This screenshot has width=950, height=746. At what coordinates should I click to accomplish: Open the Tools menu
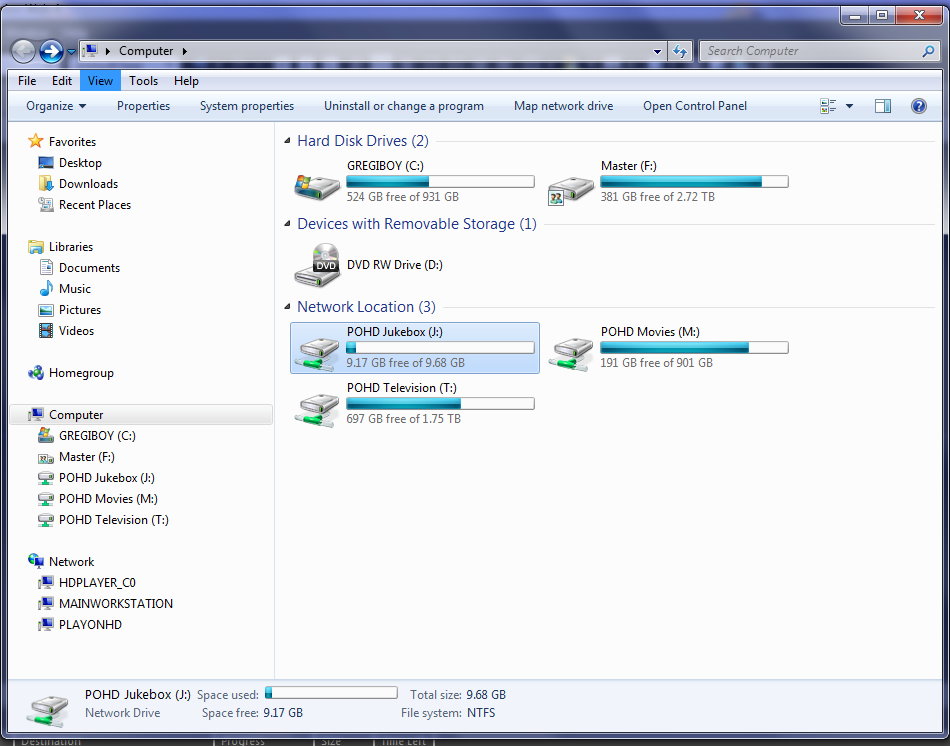click(143, 81)
